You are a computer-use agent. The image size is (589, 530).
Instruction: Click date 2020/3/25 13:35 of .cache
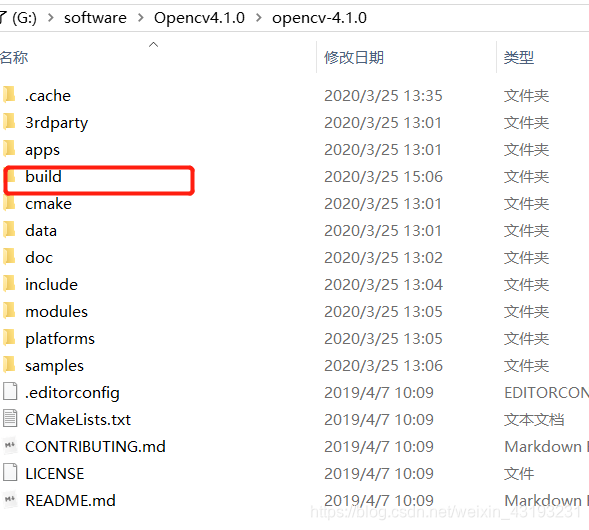click(x=384, y=96)
